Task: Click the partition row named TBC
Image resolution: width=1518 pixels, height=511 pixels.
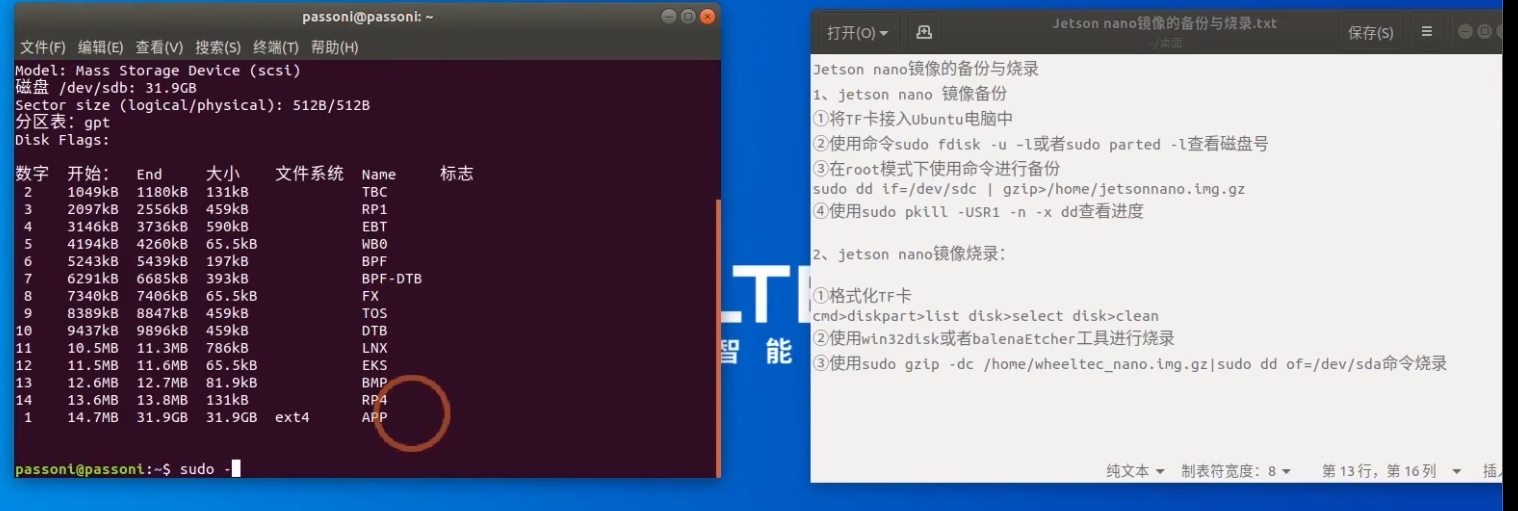Action: coord(205,192)
